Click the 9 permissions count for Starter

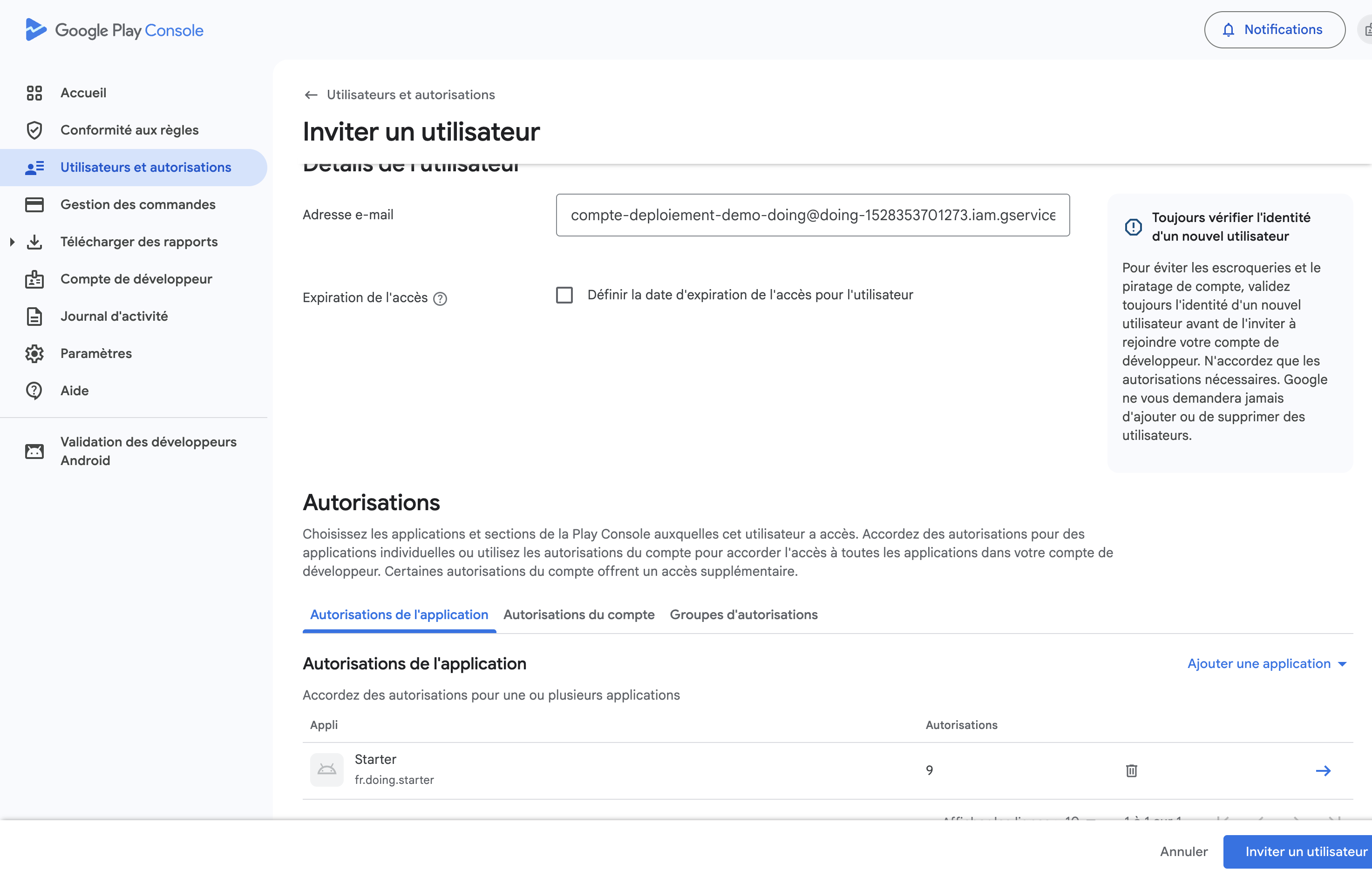[929, 770]
